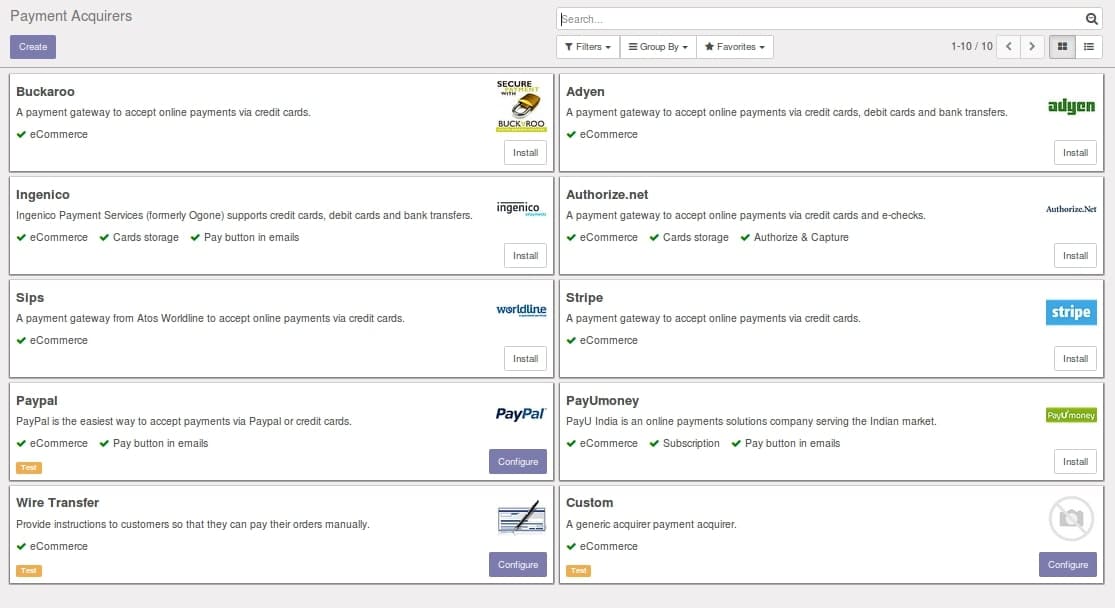Open the PayUmoney card title
Viewport: 1115px width, 608px height.
[602, 401]
